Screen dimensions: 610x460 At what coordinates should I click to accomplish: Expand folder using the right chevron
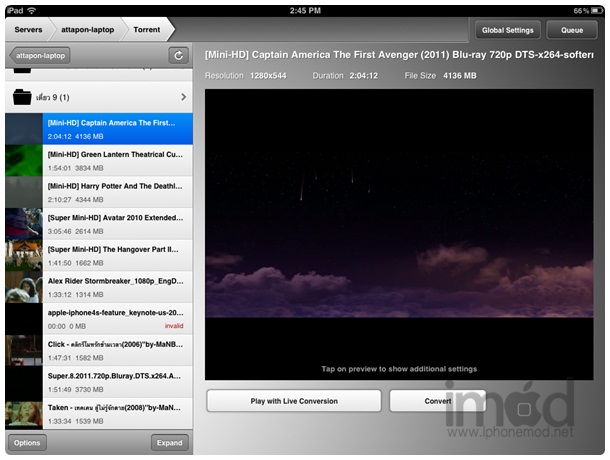(x=183, y=97)
